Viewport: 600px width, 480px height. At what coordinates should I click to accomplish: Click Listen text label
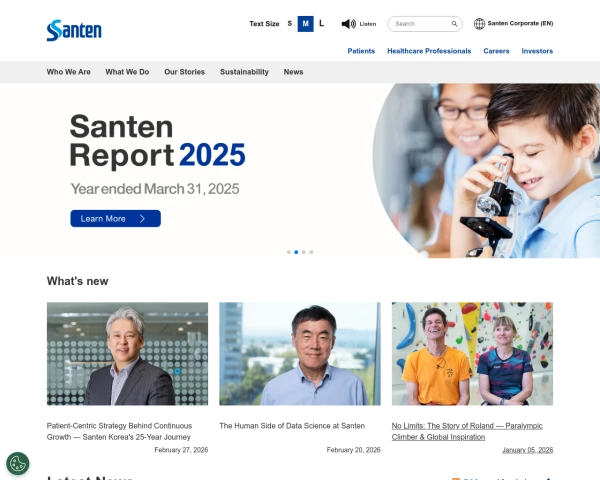point(368,24)
